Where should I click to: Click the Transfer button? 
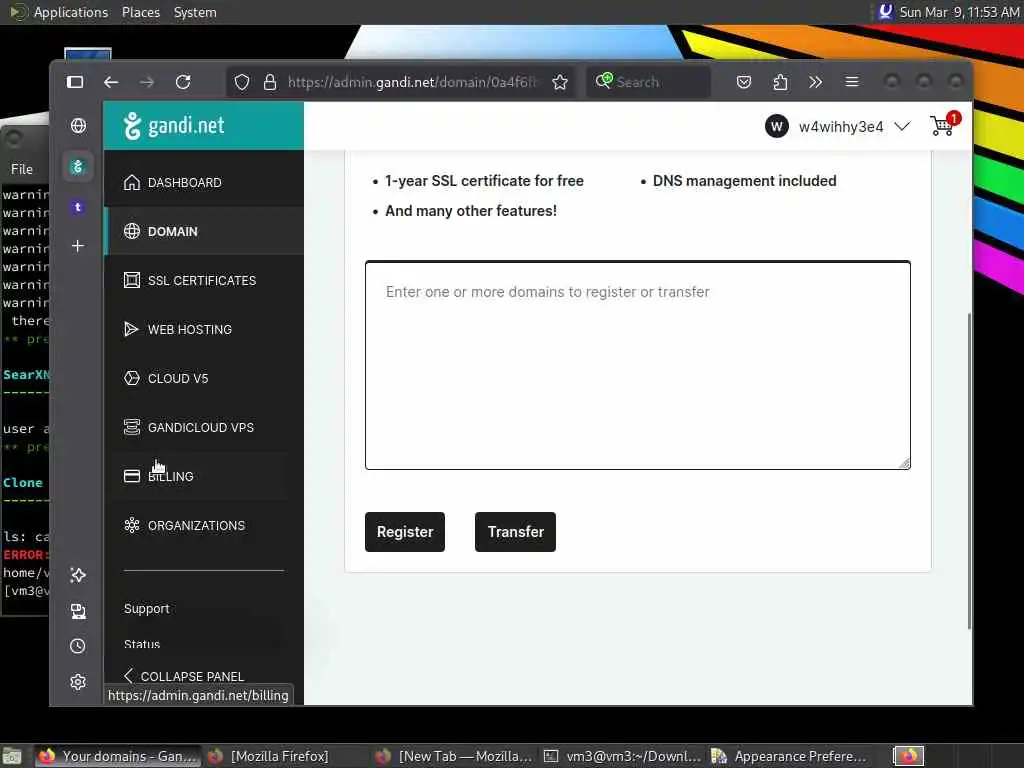click(x=515, y=532)
